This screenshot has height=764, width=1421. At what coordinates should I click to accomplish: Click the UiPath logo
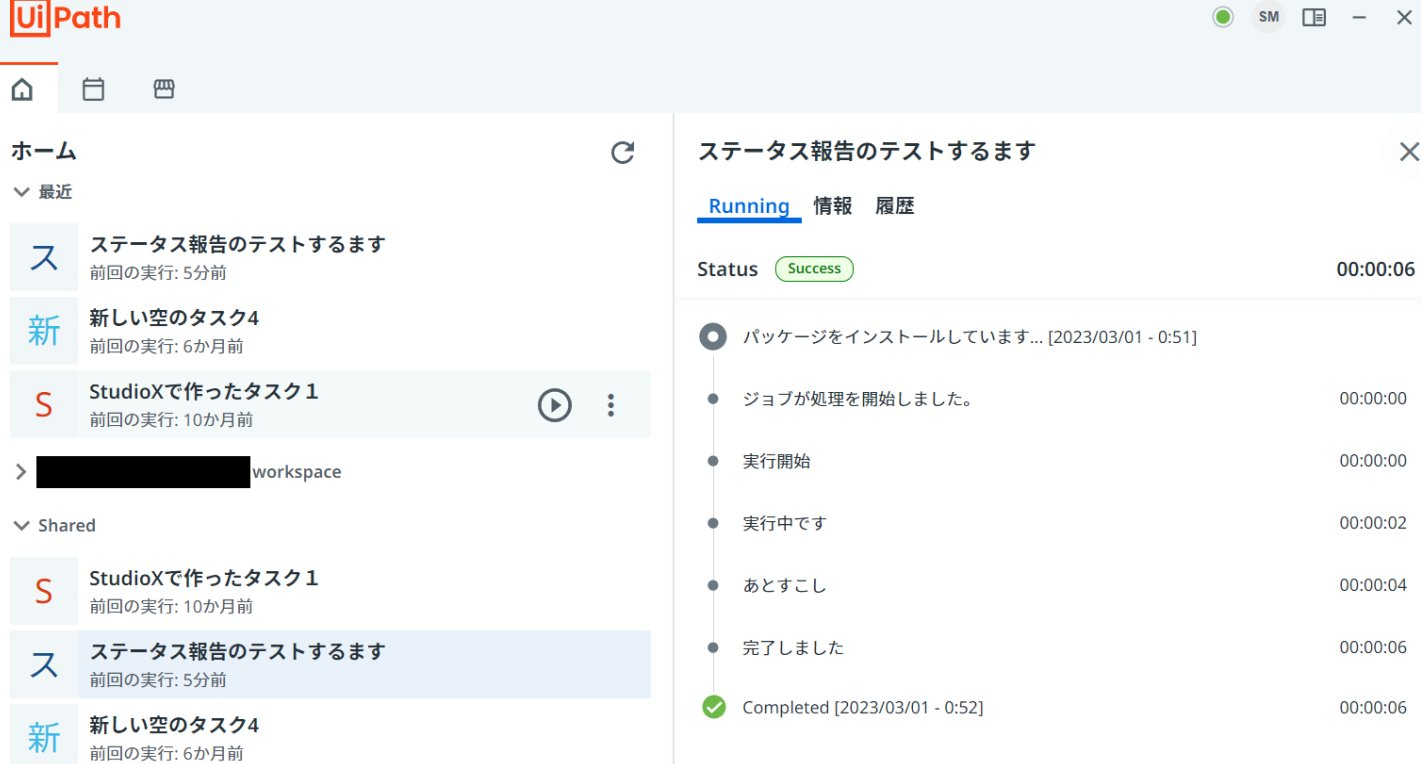click(x=66, y=19)
